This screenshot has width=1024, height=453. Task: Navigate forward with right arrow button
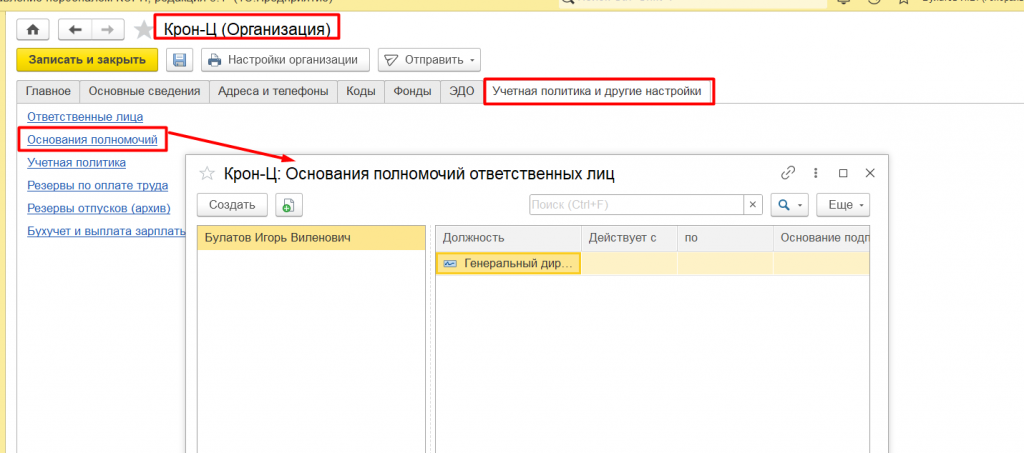tap(108, 29)
